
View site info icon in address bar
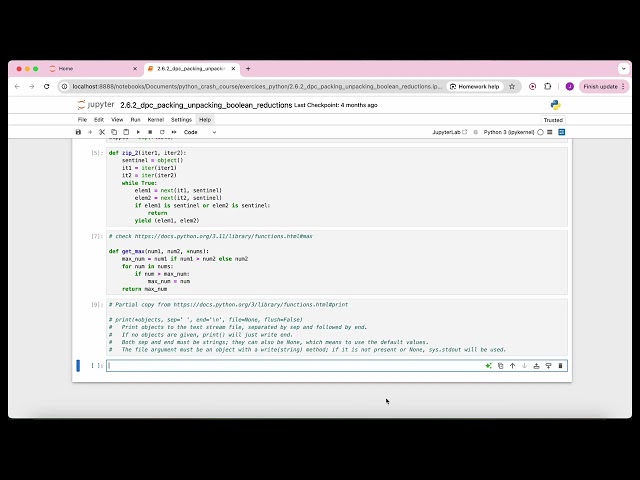[x=64, y=87]
